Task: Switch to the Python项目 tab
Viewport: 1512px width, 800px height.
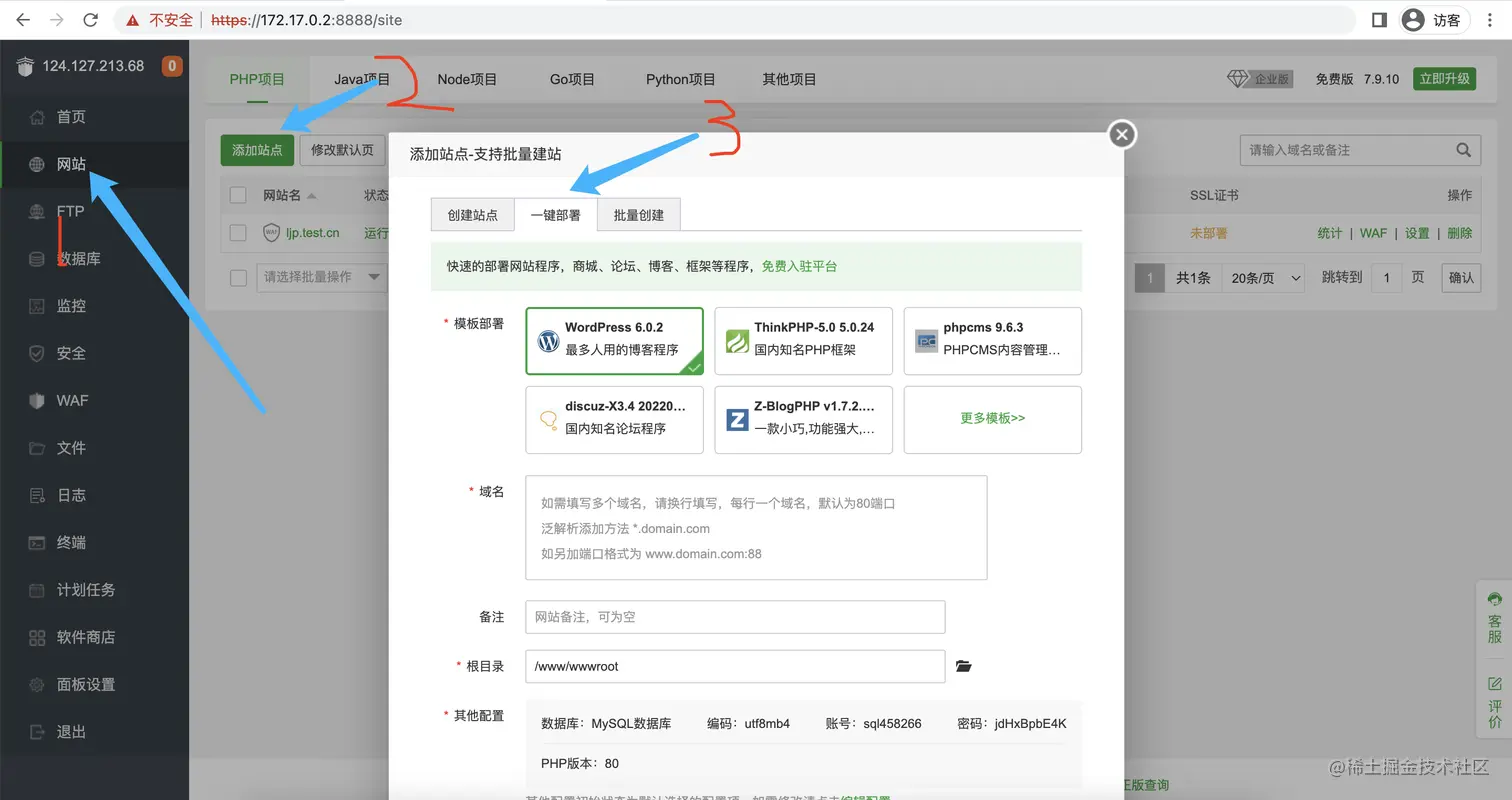Action: pyautogui.click(x=680, y=79)
